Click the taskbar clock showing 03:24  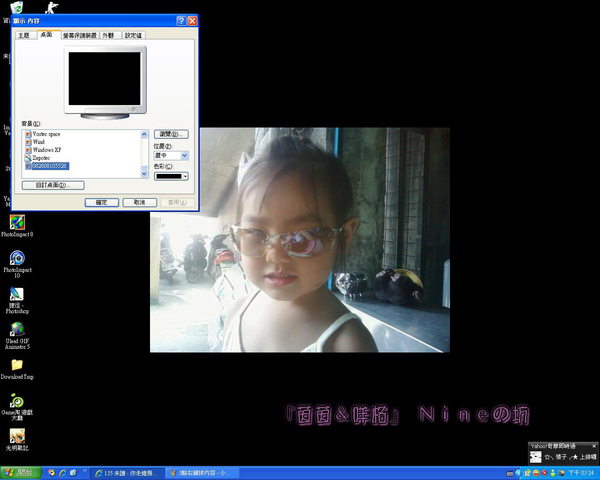point(581,473)
